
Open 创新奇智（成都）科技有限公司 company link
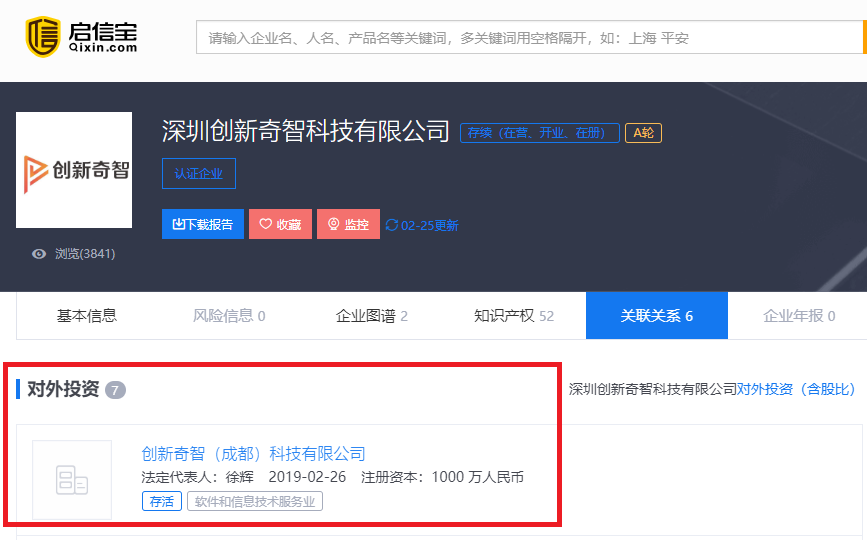pyautogui.click(x=253, y=454)
